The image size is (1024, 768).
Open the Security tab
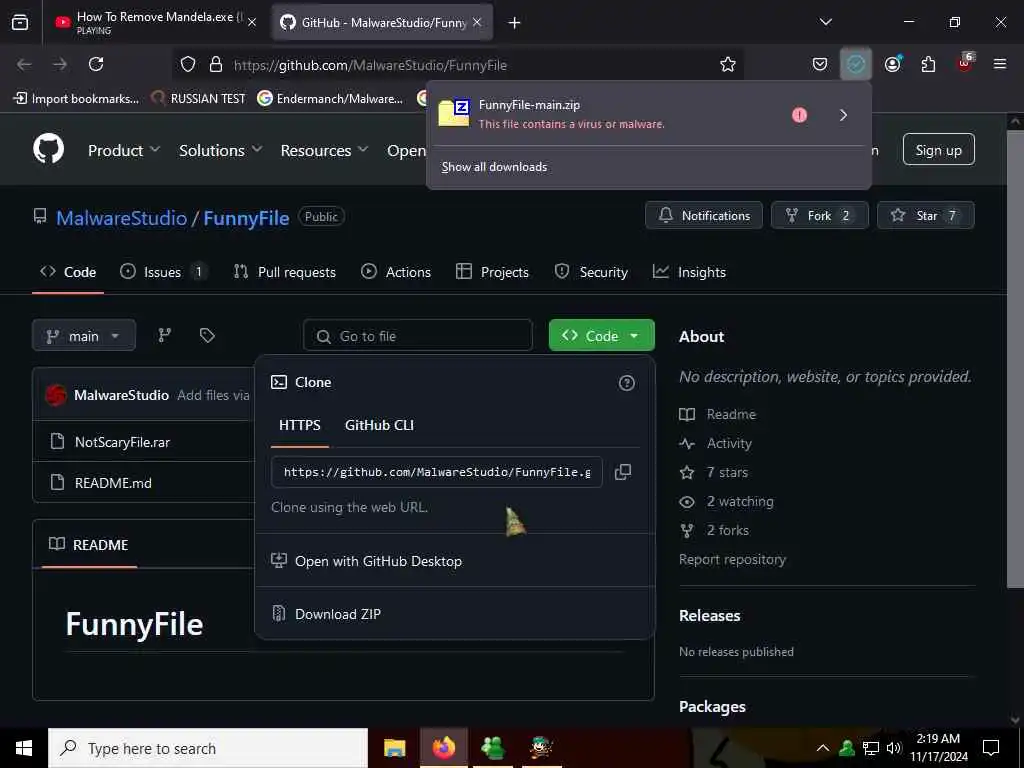pos(591,272)
